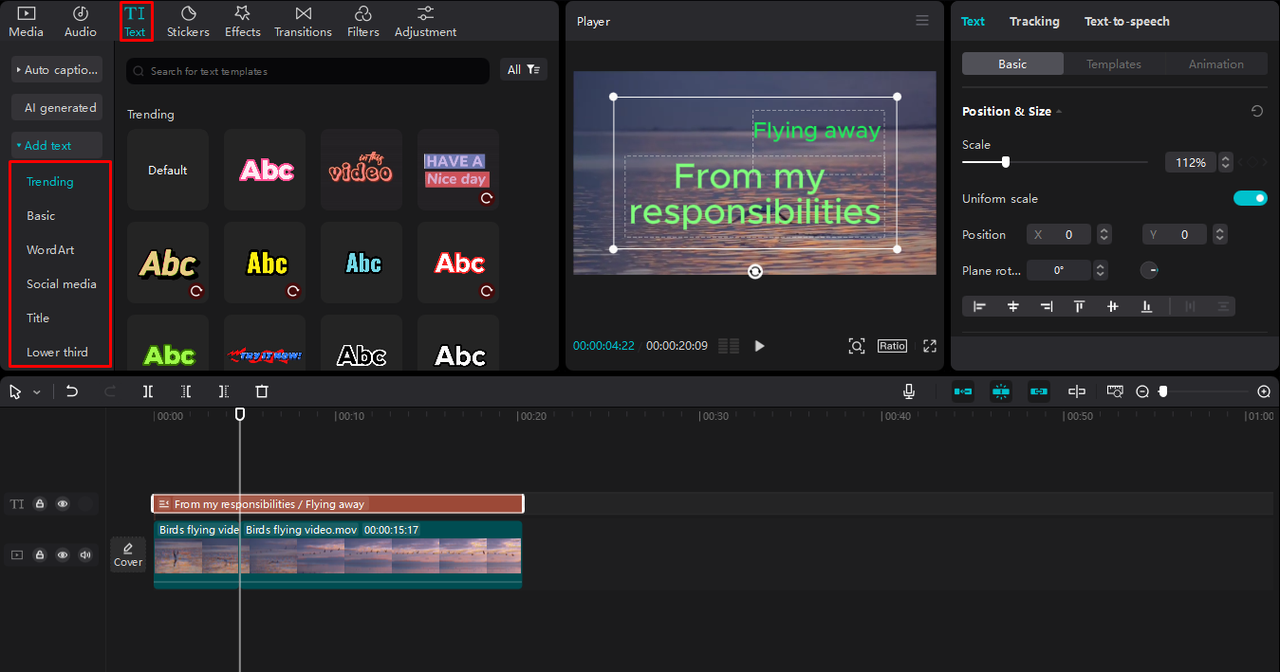
Task: Align text left icon
Action: 979,307
